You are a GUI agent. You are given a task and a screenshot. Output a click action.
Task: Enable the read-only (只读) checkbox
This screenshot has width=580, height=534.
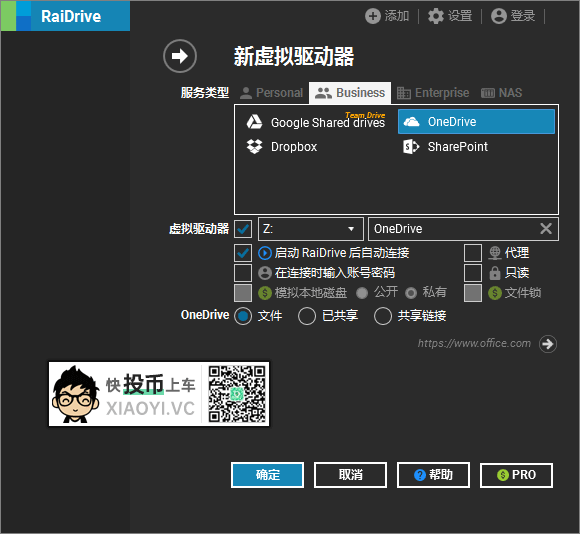coord(473,273)
